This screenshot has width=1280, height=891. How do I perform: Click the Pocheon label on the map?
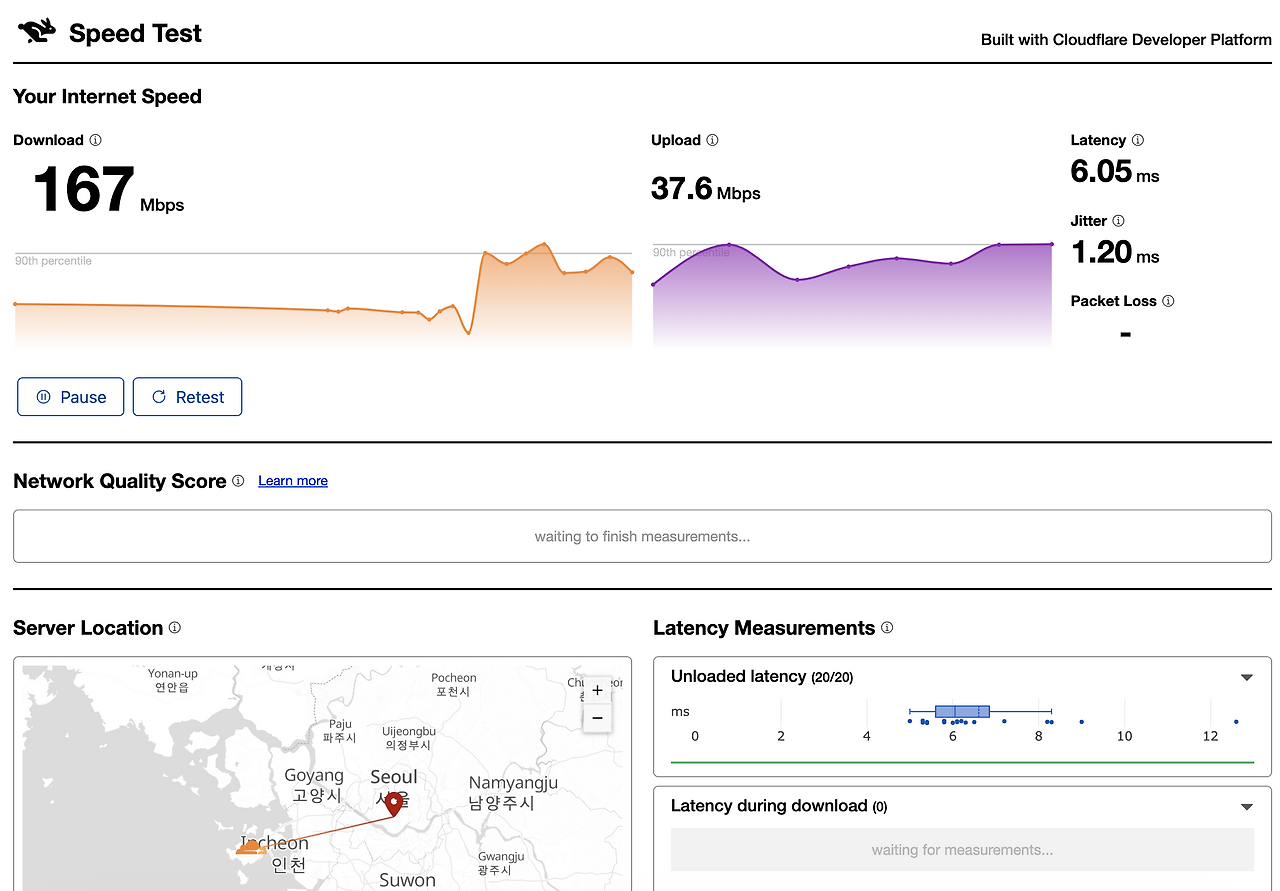pos(454,684)
